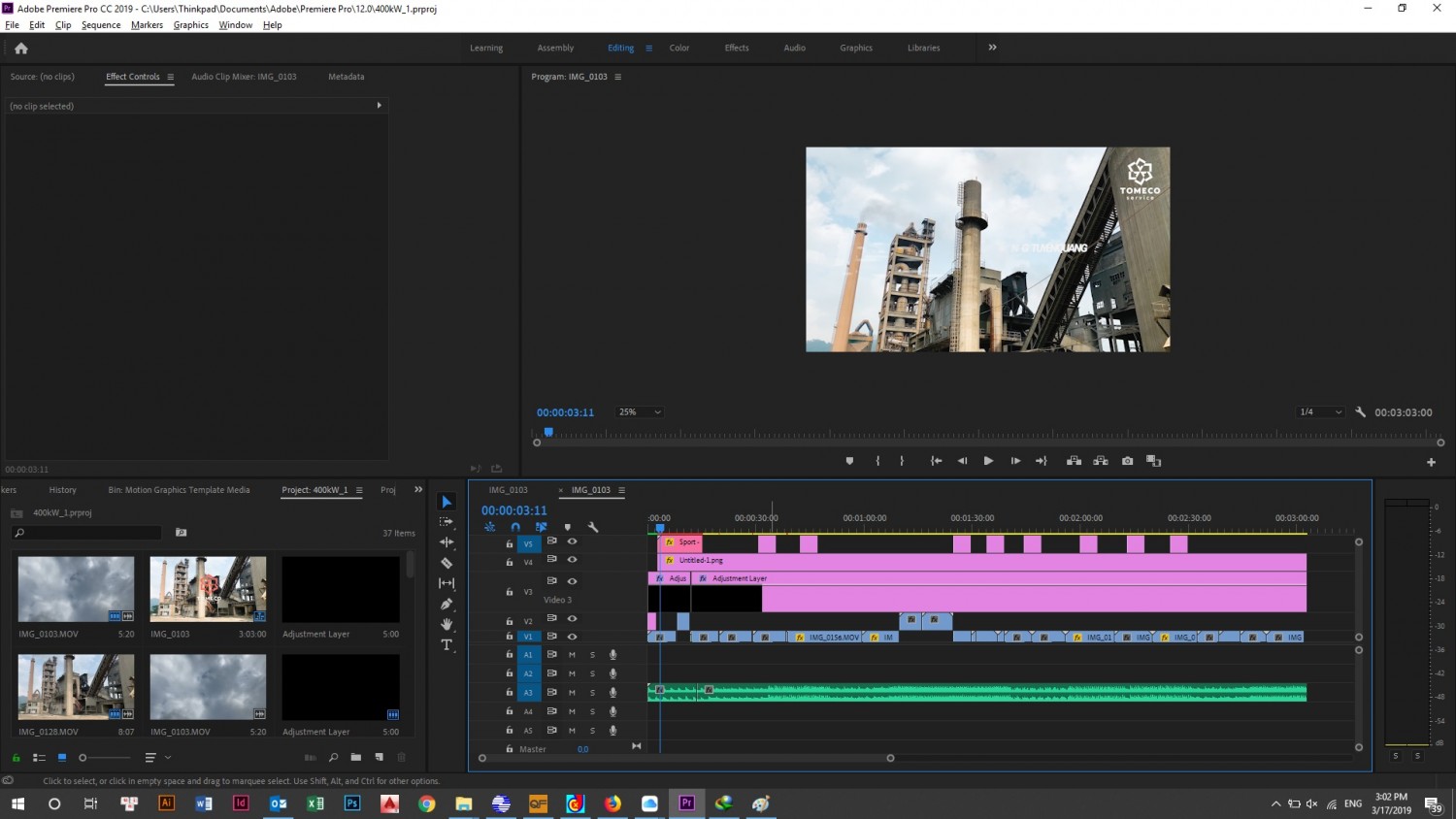Select the IMG_0128.MOV thumbnail
This screenshot has width=1456, height=819.
click(x=76, y=687)
